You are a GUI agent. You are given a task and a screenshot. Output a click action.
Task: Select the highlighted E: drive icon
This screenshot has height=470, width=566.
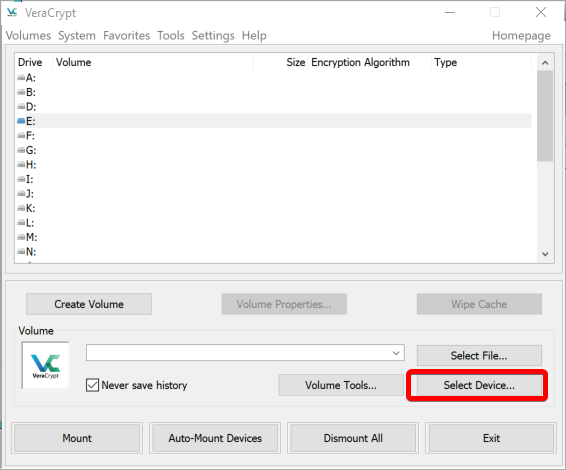pos(21,121)
